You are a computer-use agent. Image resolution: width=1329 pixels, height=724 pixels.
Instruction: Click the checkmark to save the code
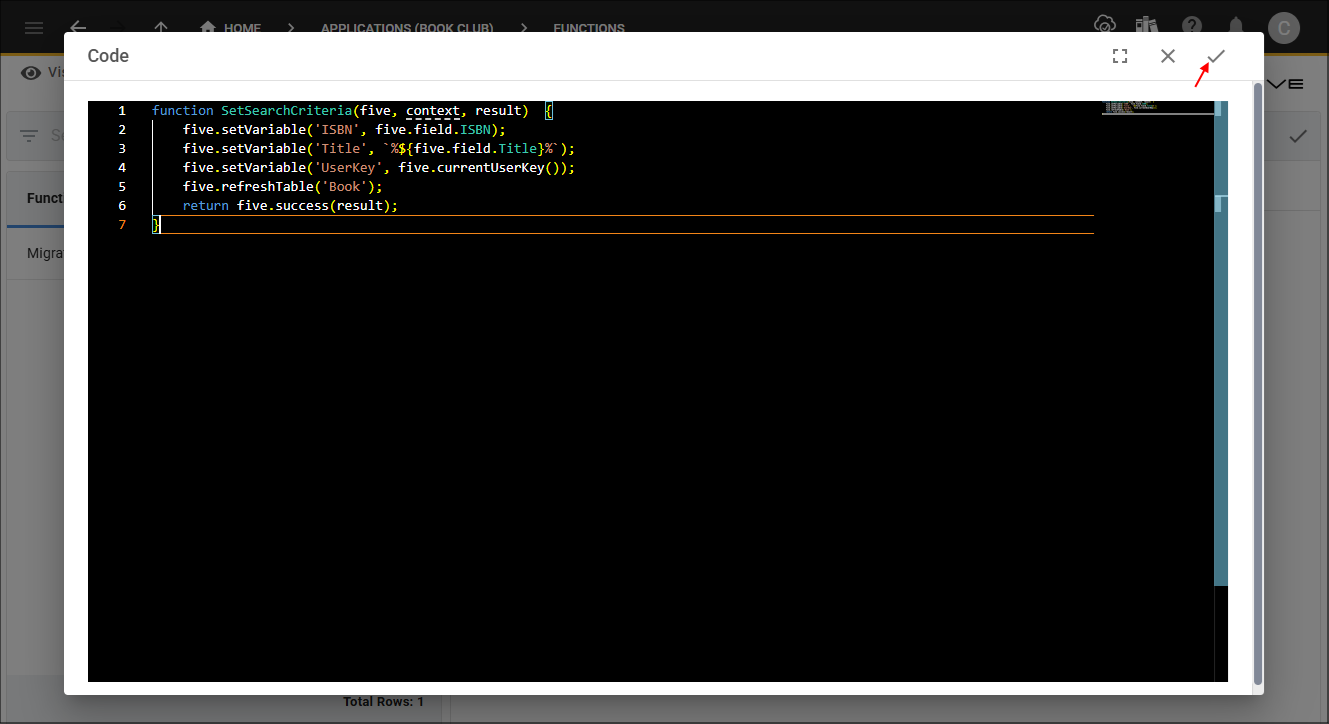click(x=1216, y=56)
